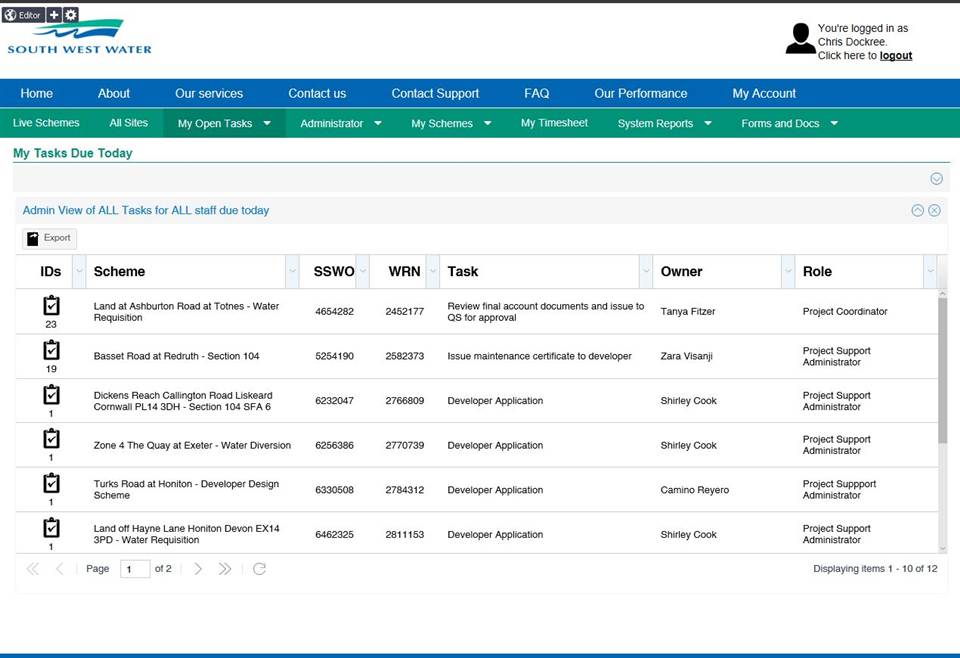Click the page number input field
Screen dimensions: 960x658
pos(134,569)
